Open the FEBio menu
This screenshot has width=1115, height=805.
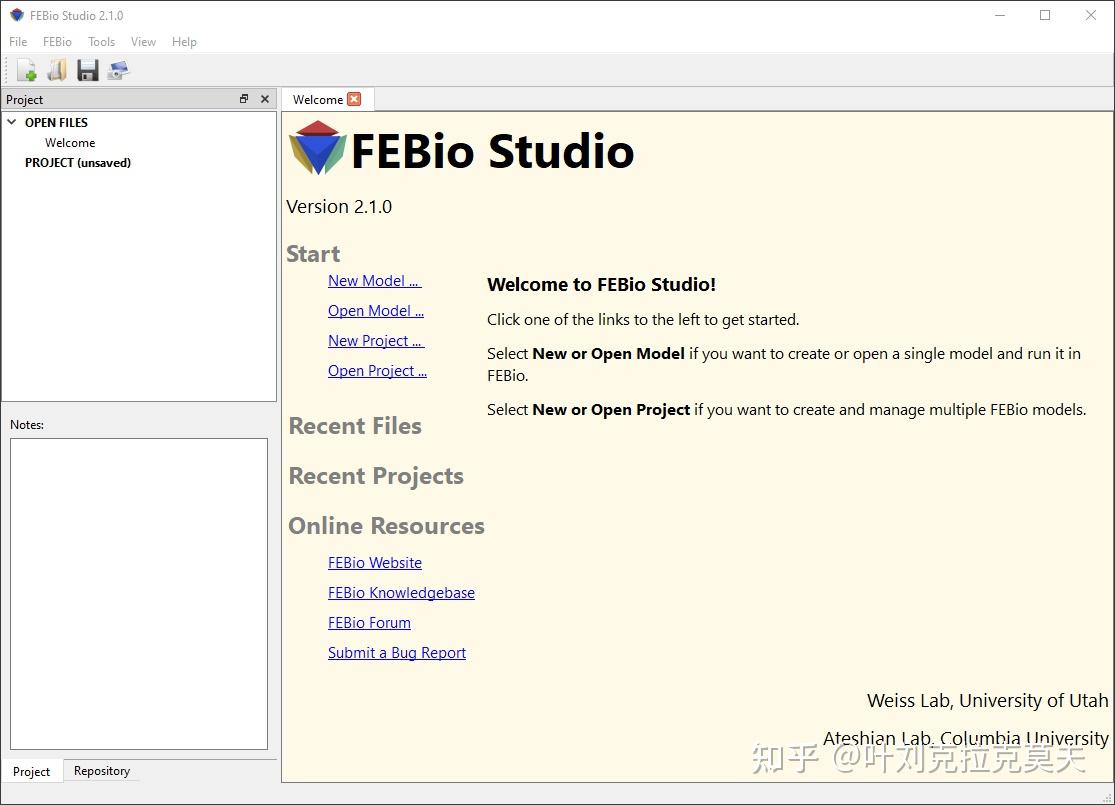(x=57, y=42)
